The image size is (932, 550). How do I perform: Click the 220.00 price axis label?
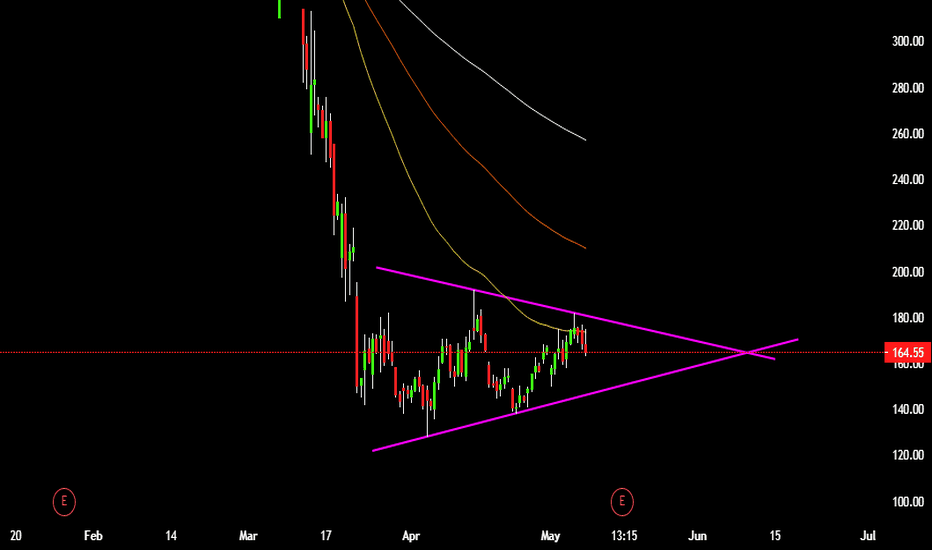pos(908,225)
